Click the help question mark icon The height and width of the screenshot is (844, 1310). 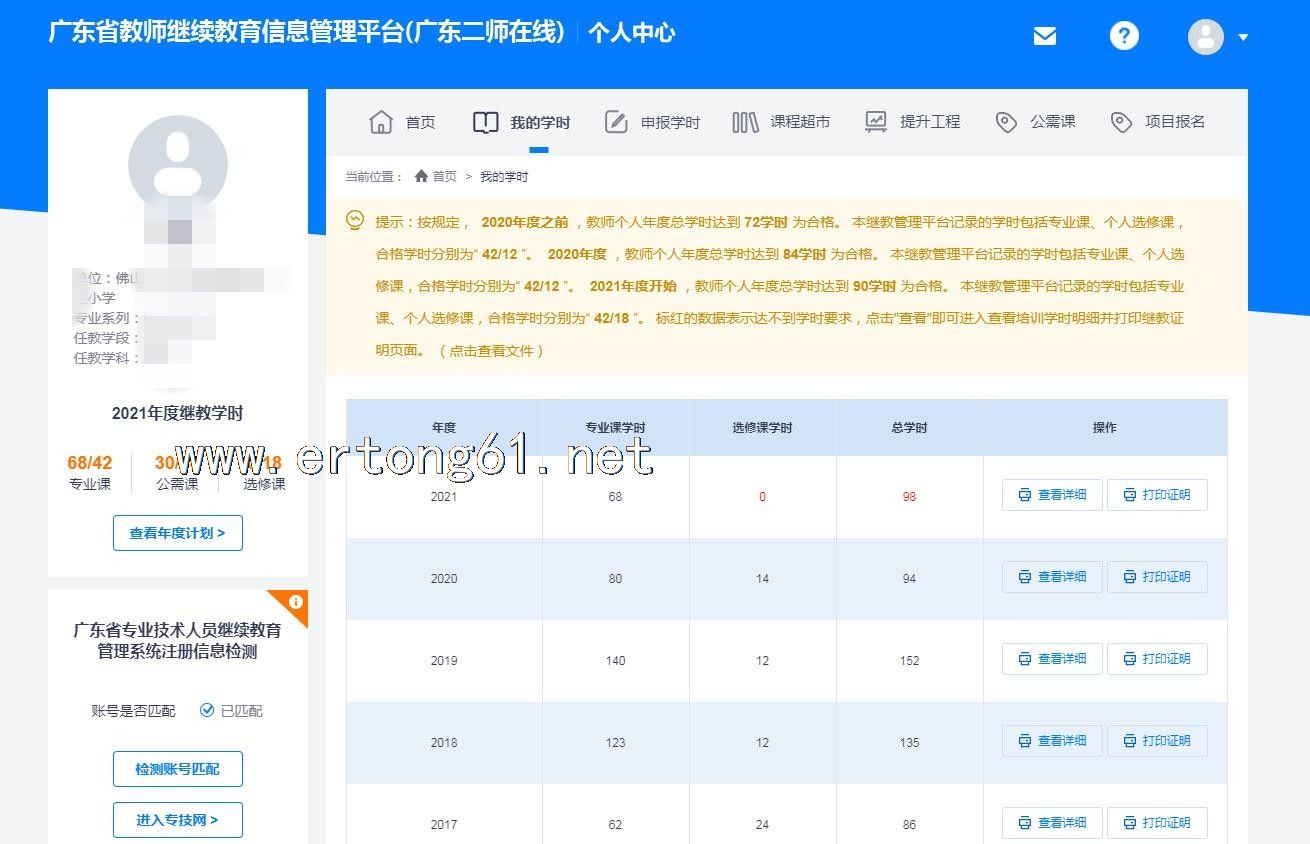(x=1124, y=36)
